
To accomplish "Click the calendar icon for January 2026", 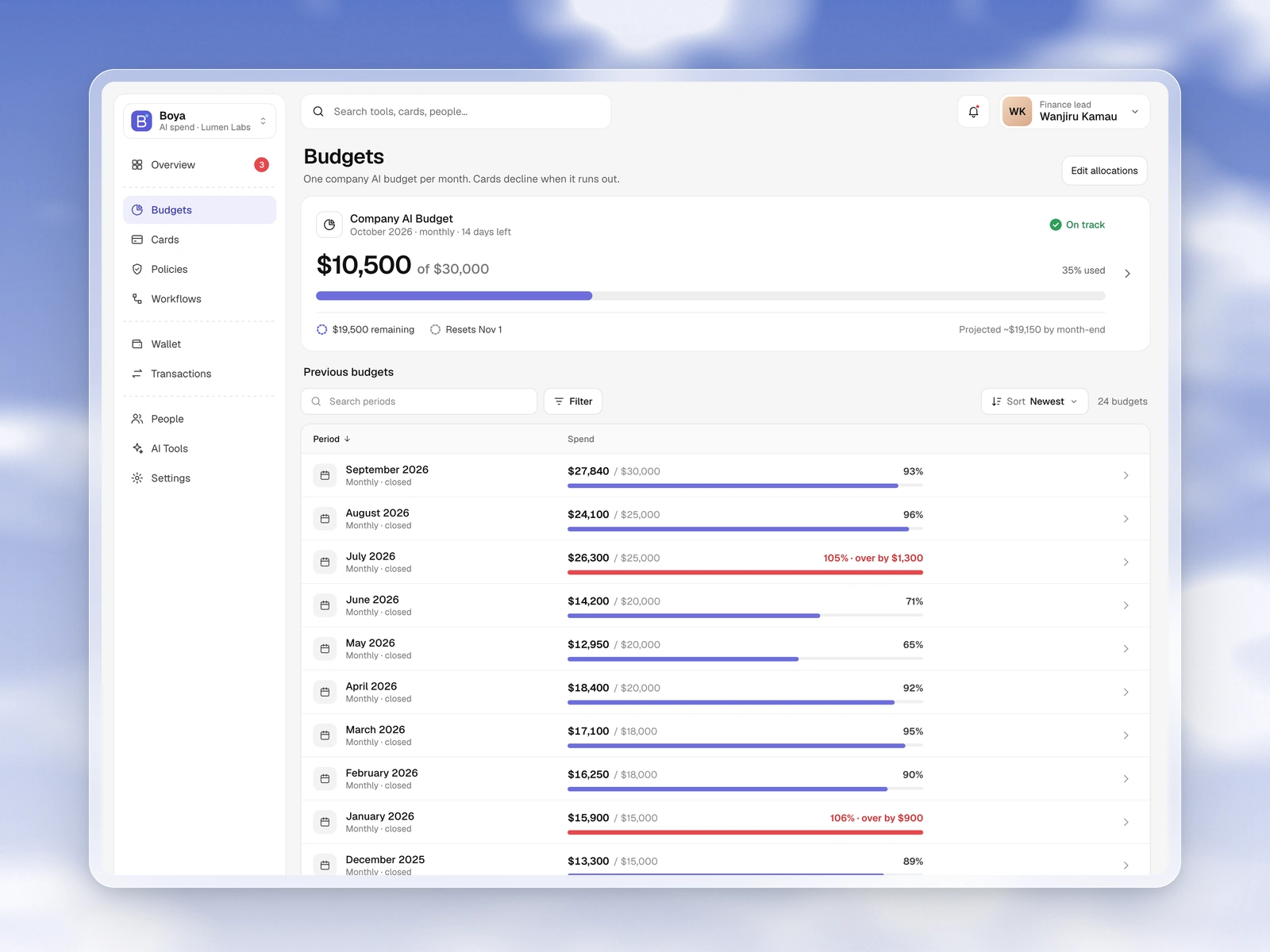I will [x=325, y=822].
